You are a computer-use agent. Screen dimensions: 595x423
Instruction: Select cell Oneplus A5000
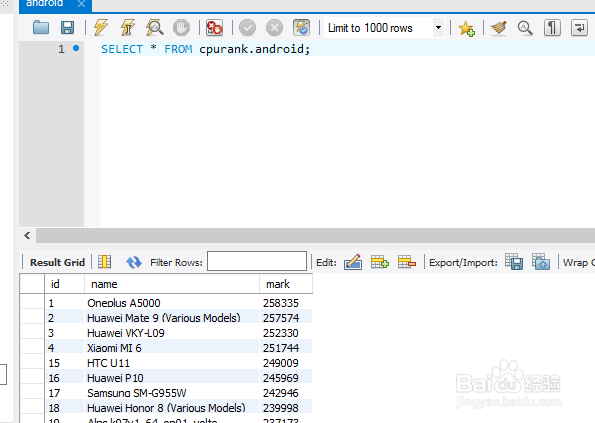click(x=172, y=303)
